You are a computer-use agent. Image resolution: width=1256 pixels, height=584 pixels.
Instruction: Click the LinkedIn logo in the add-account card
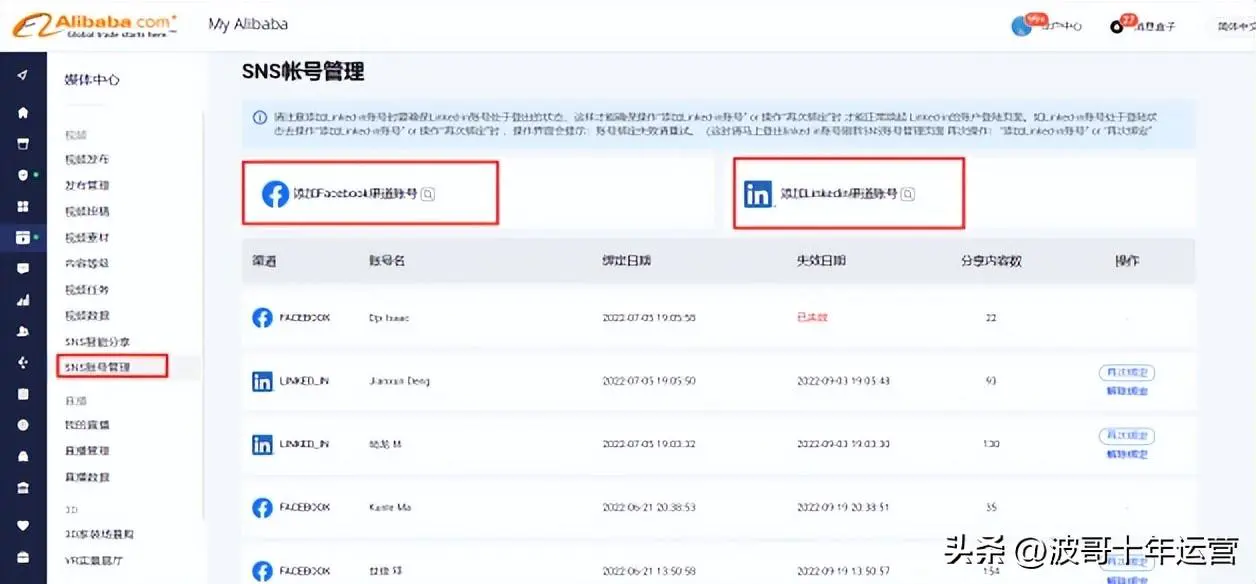[x=758, y=194]
